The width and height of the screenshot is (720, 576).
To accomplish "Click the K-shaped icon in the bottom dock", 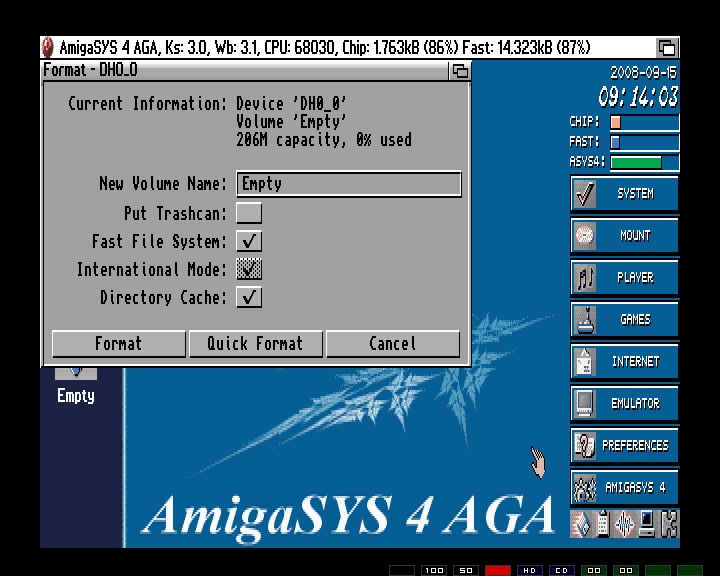I will (669, 524).
